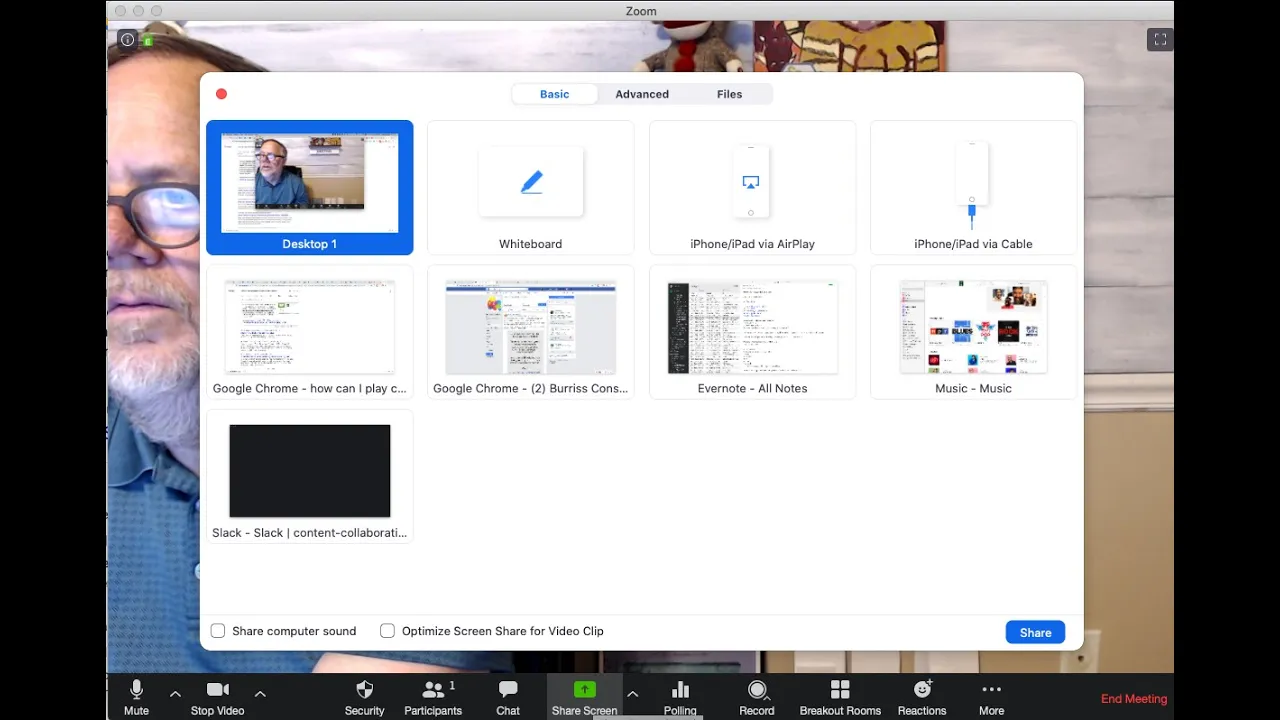Select Google Chrome Burriss Cons window
The width and height of the screenshot is (1280, 720).
531,333
